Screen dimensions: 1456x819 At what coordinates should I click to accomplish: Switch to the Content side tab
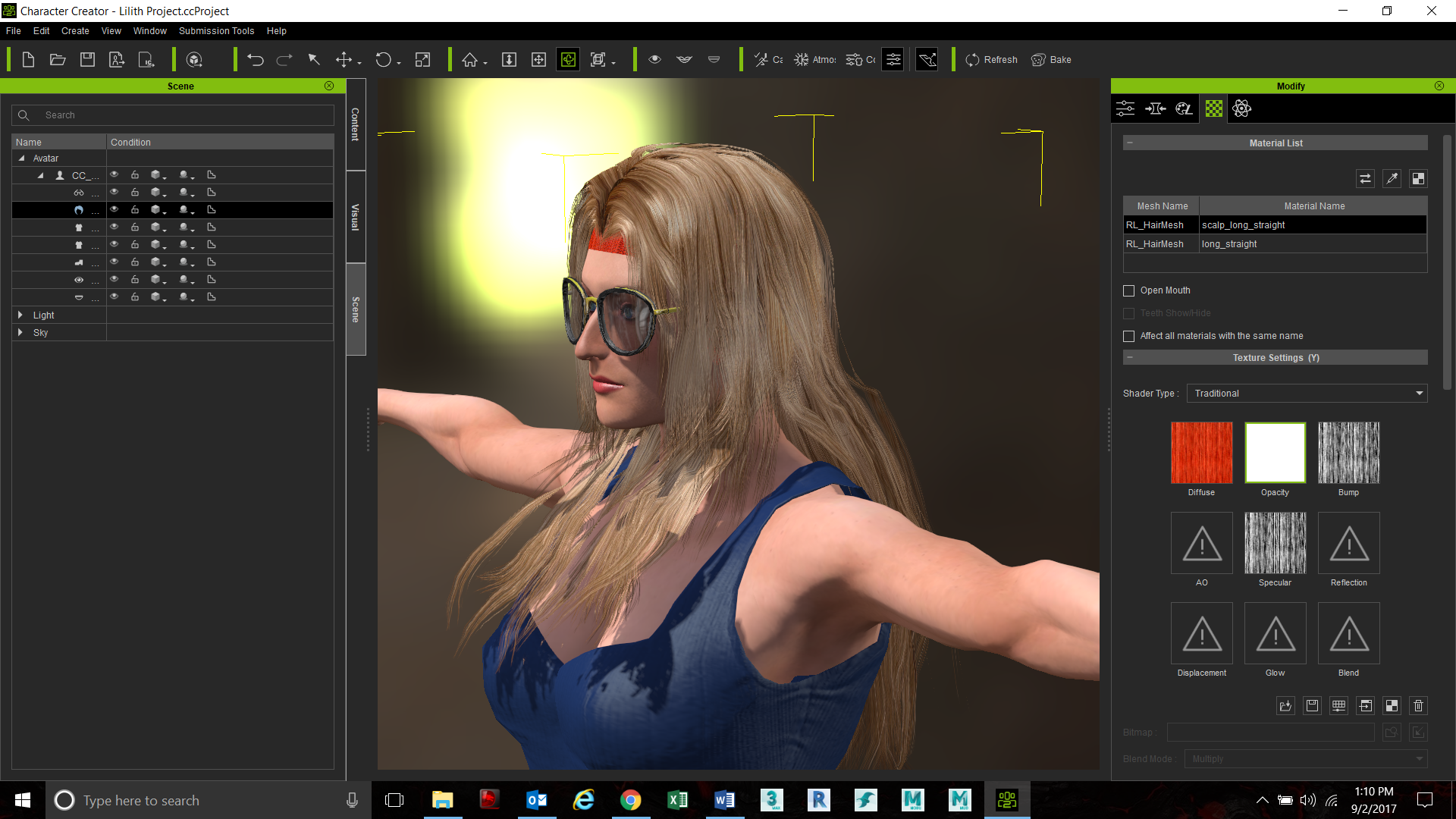coord(356,124)
